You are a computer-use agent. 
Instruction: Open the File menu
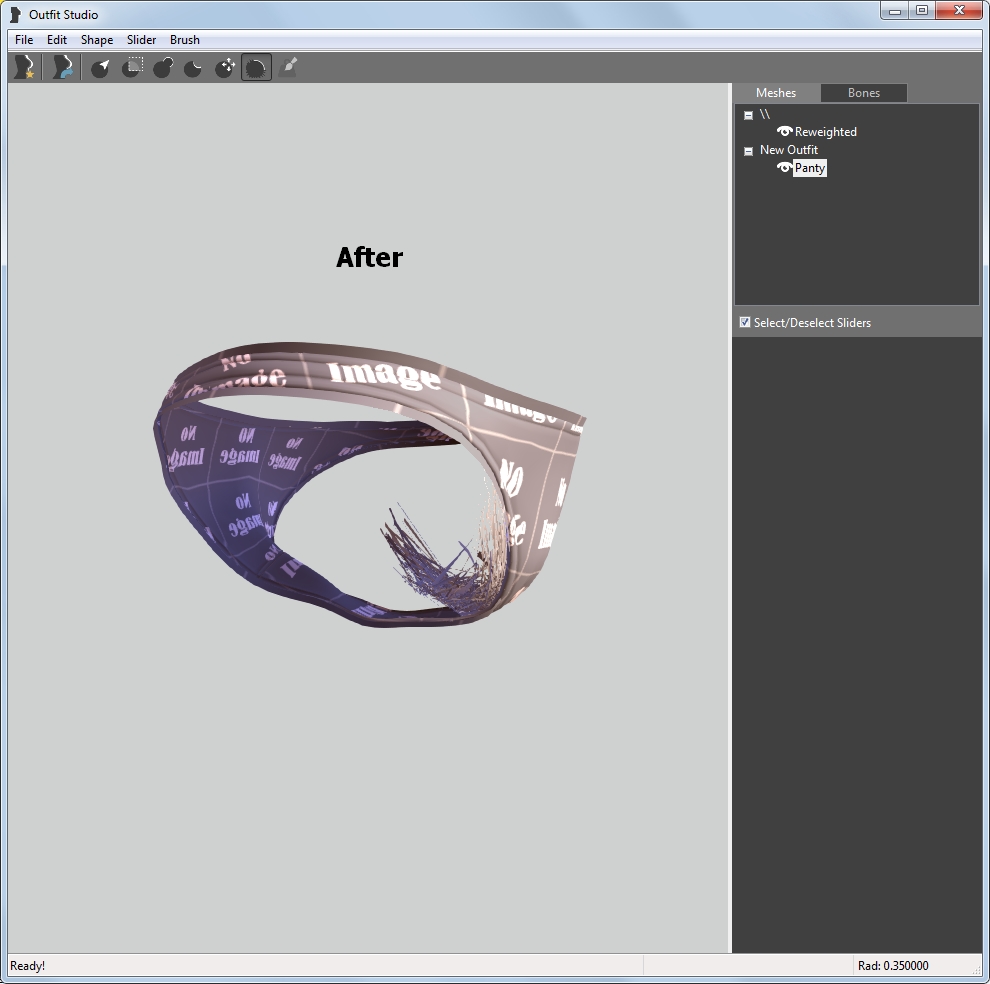24,40
